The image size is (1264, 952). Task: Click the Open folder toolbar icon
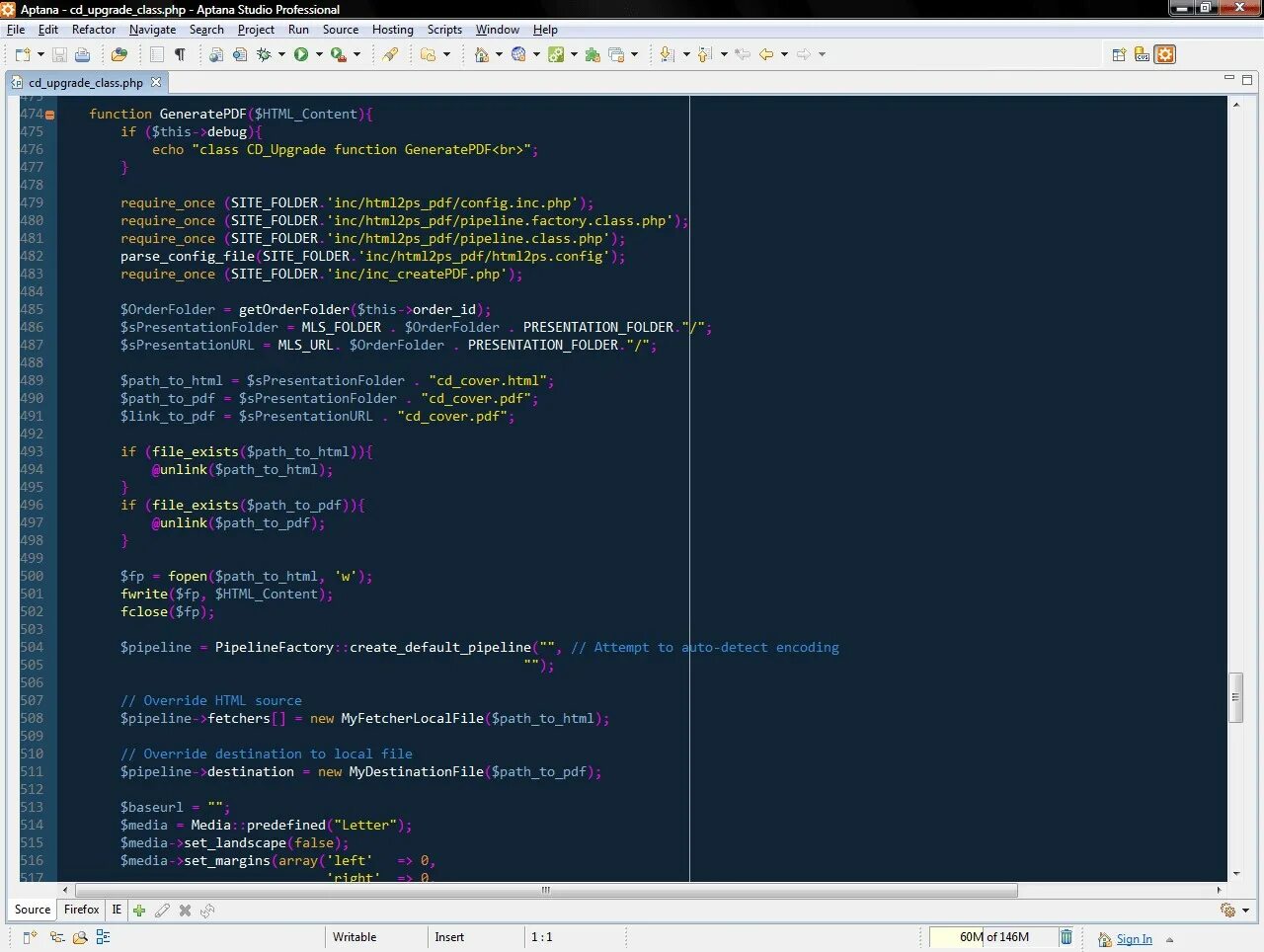coord(119,54)
